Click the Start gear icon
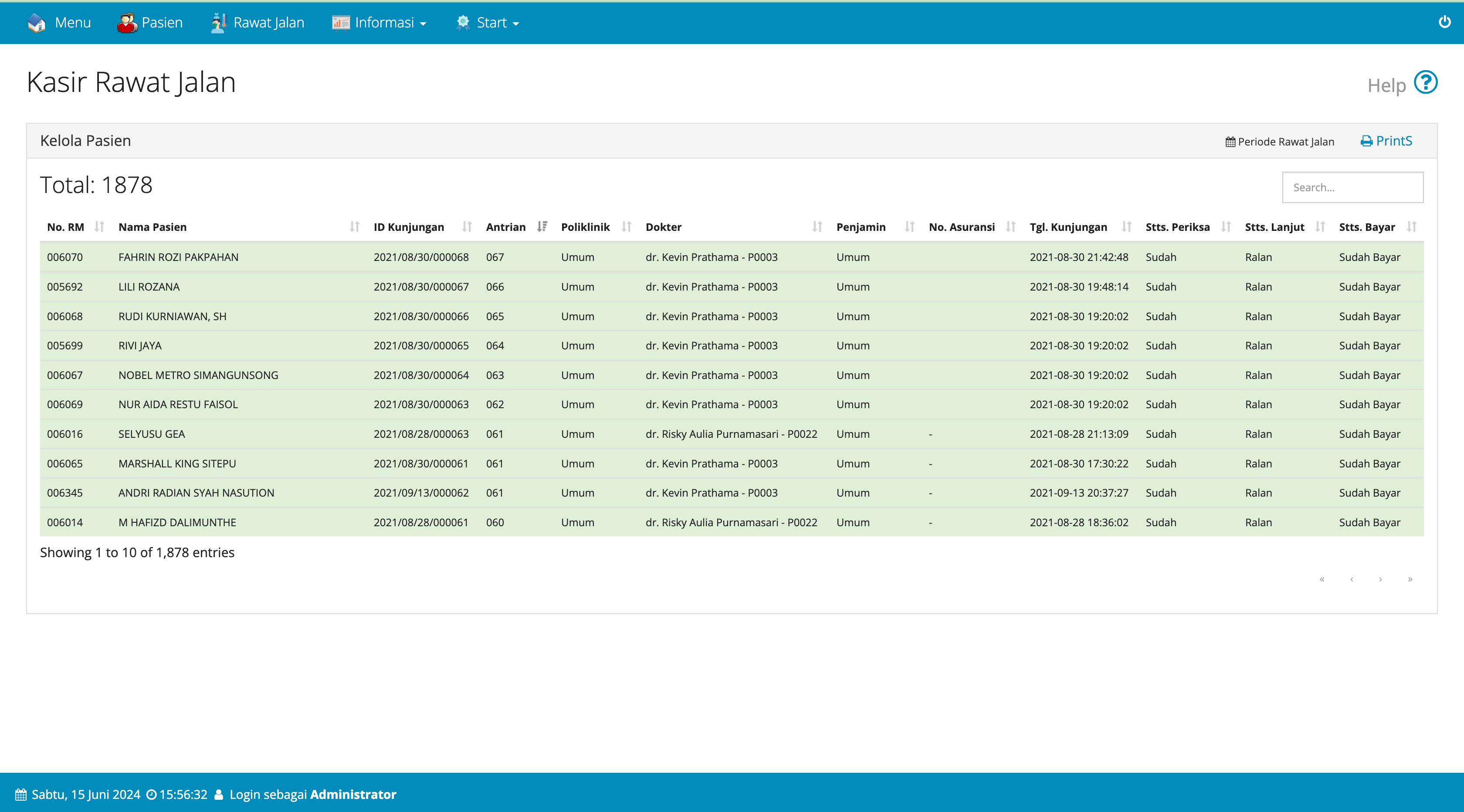The height and width of the screenshot is (812, 1464). coord(463,23)
